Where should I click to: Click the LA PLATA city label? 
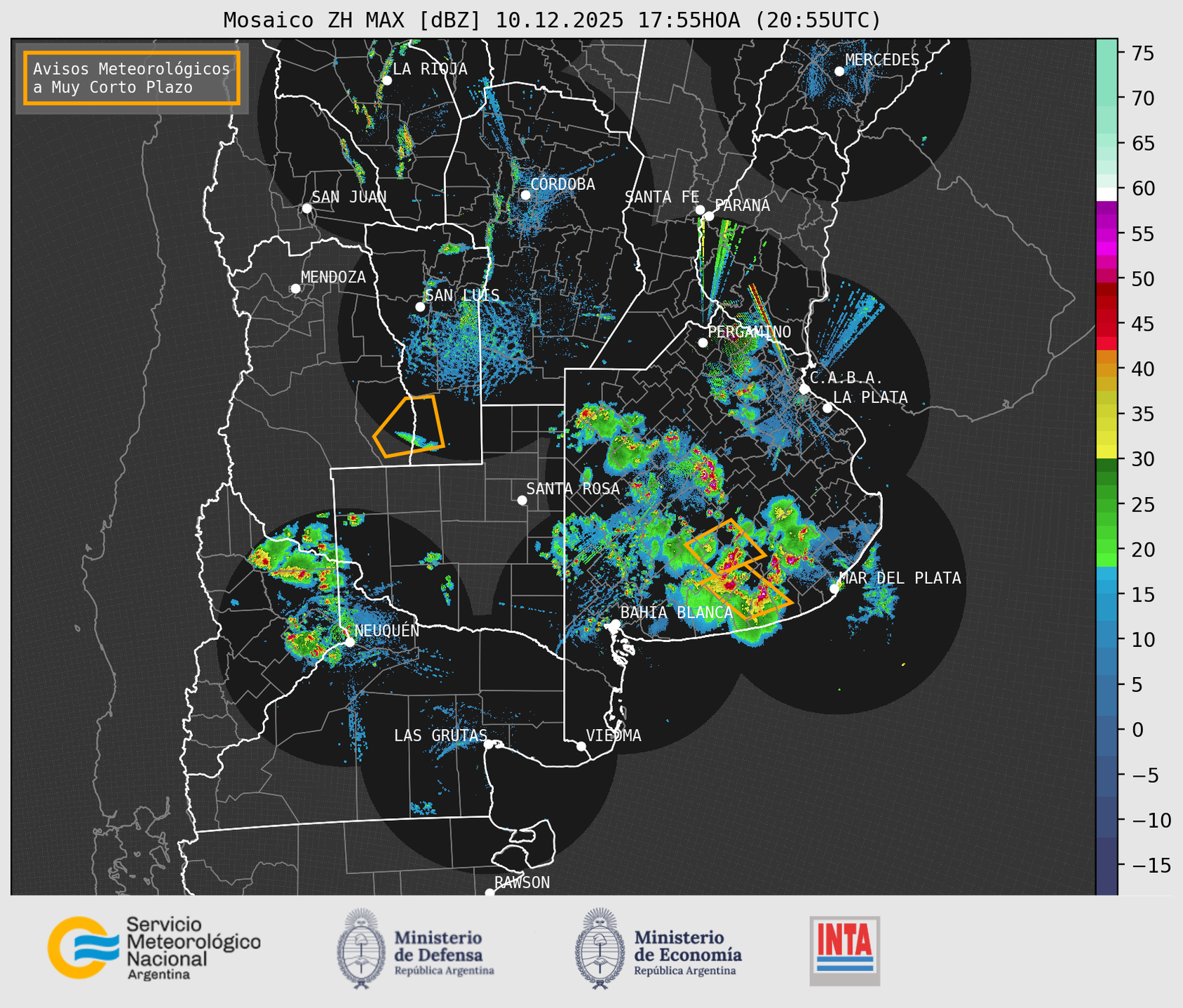tap(870, 397)
